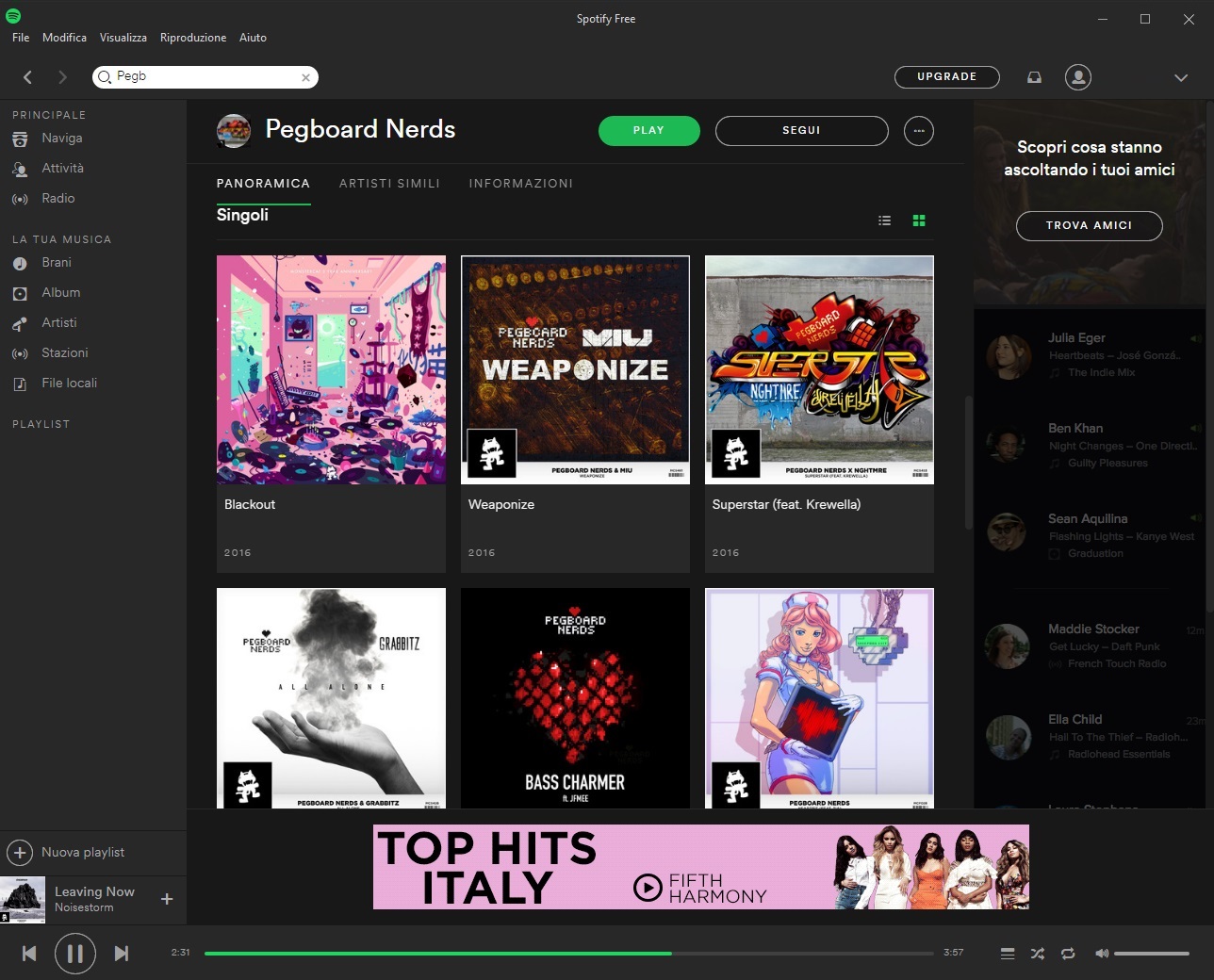Image resolution: width=1214 pixels, height=980 pixels.
Task: Expand the account dropdown chevron
Action: point(1181,77)
